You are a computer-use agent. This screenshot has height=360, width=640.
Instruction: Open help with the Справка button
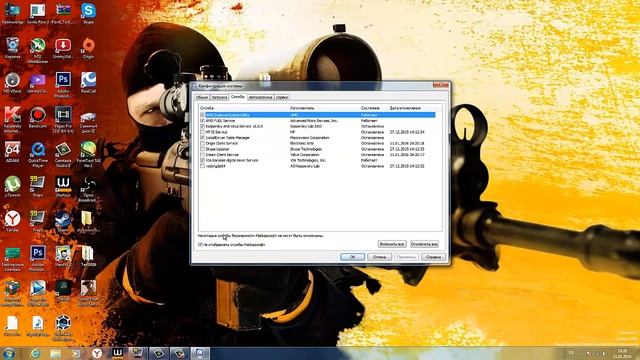coord(433,257)
